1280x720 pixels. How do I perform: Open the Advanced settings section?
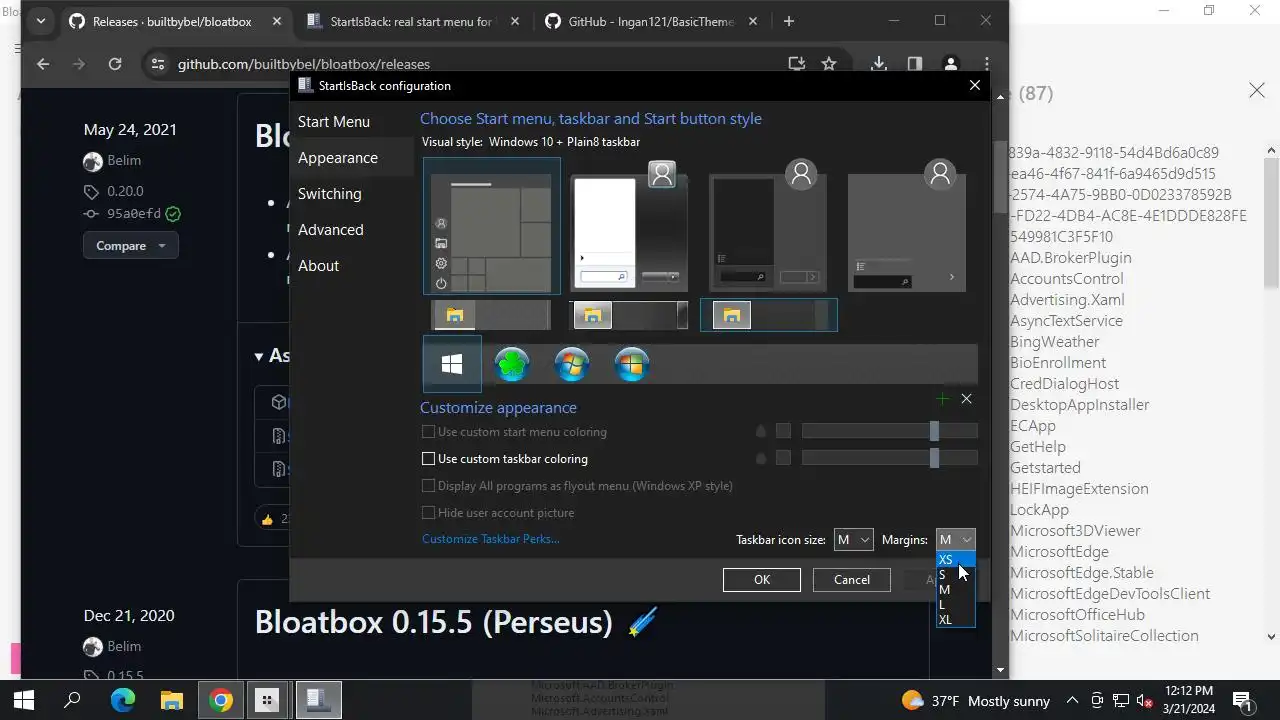click(331, 230)
